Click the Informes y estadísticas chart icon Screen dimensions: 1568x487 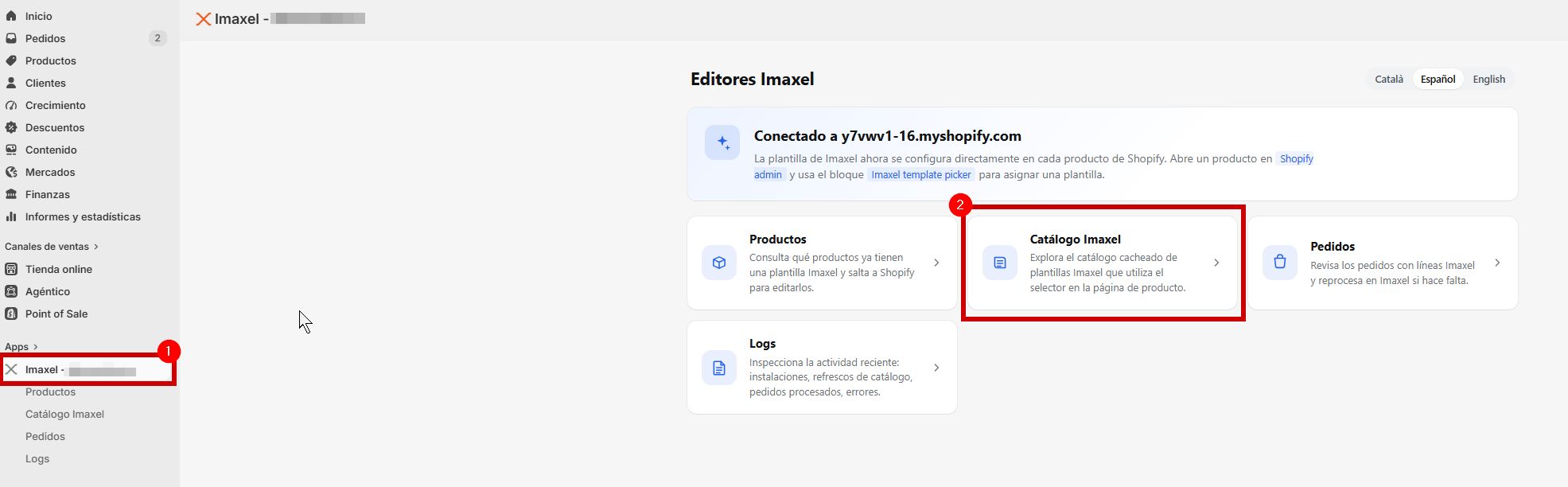click(11, 216)
